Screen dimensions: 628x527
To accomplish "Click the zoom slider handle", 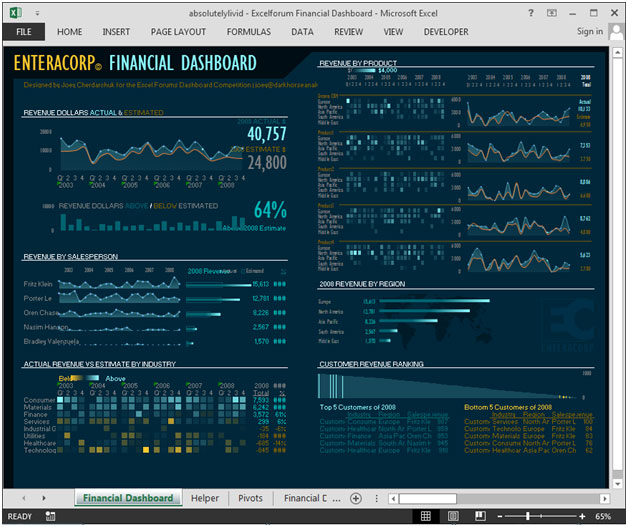I will pos(528,516).
